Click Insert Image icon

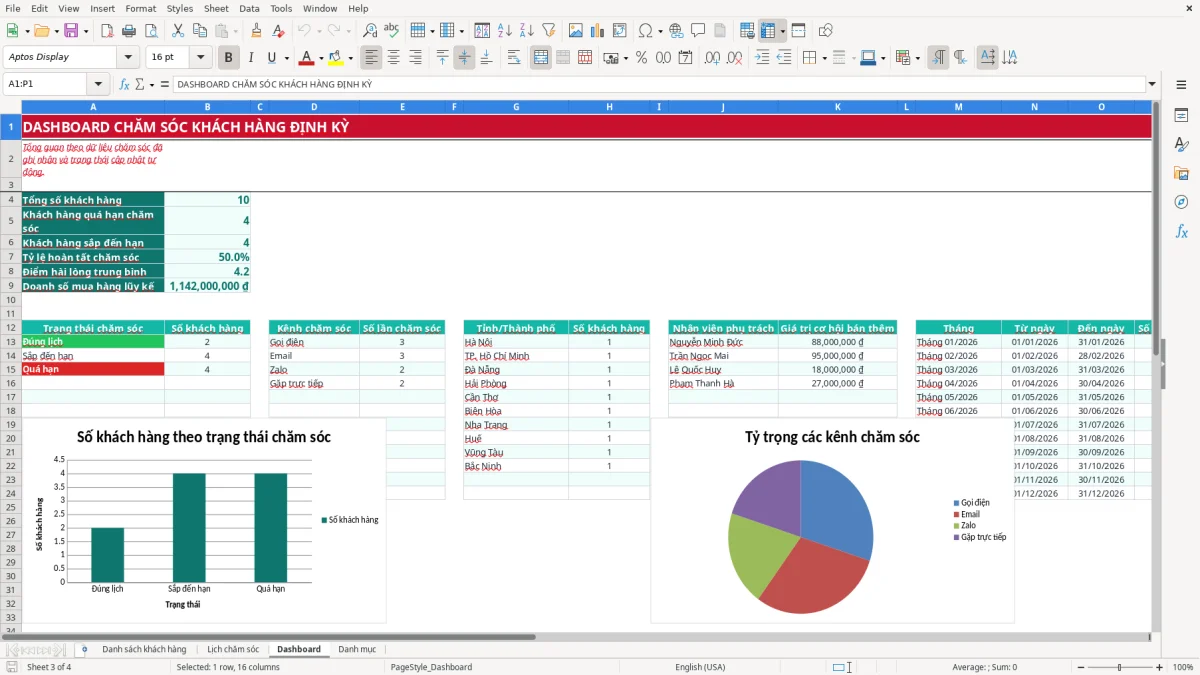coord(576,31)
